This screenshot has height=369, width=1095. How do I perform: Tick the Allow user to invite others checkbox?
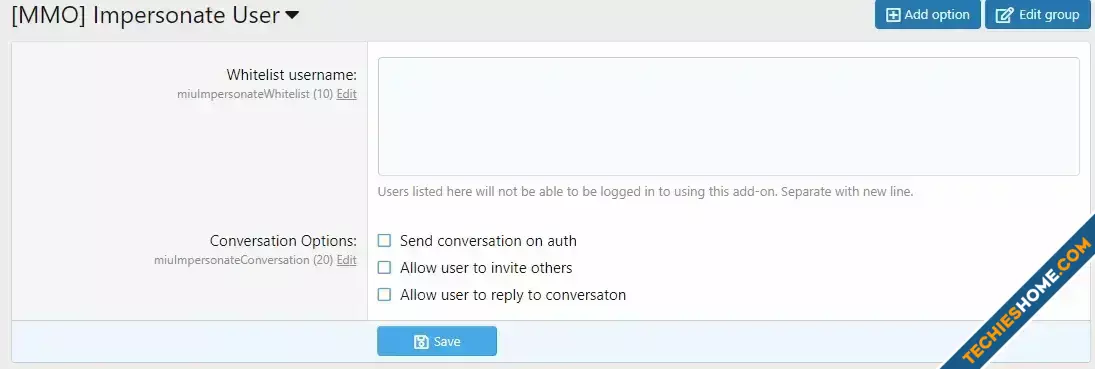(x=384, y=268)
